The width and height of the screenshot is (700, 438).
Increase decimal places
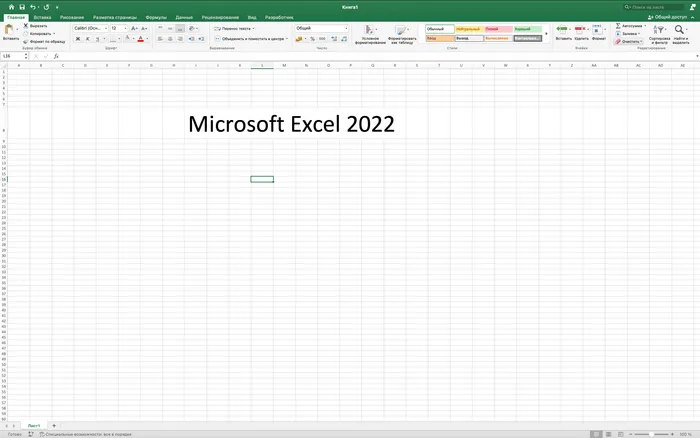[334, 39]
